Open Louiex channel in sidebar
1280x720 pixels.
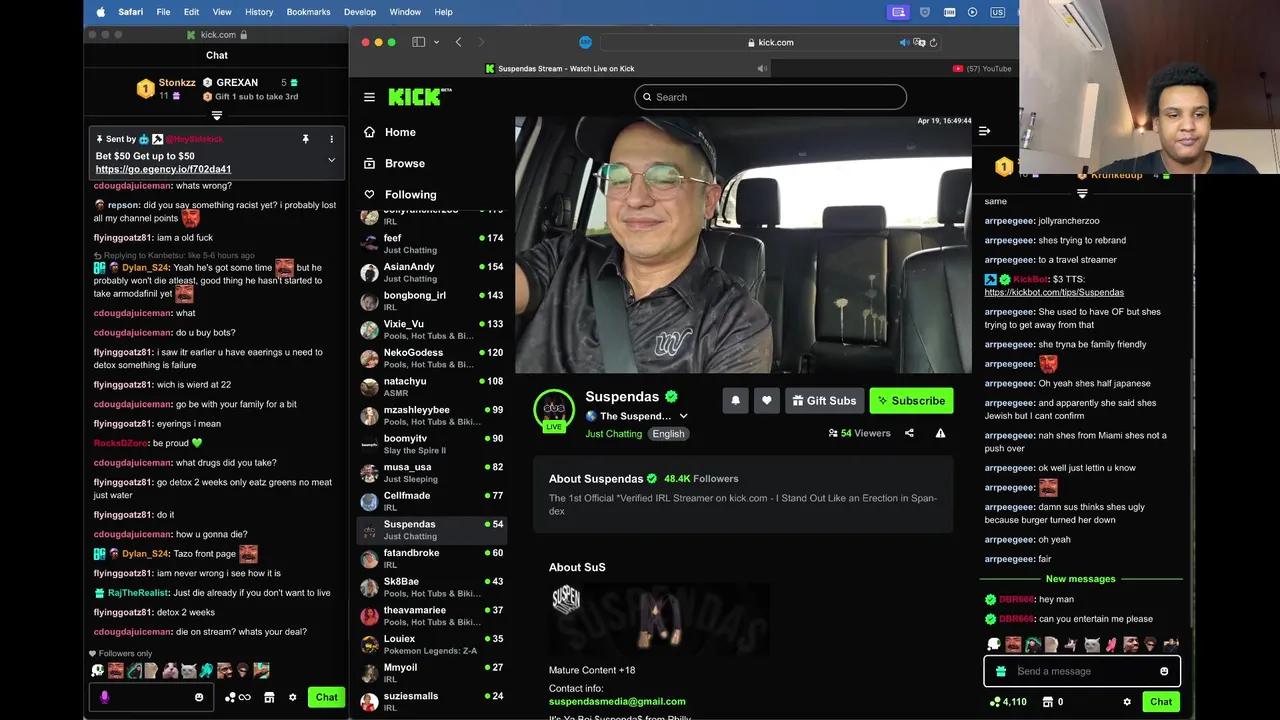[431, 644]
